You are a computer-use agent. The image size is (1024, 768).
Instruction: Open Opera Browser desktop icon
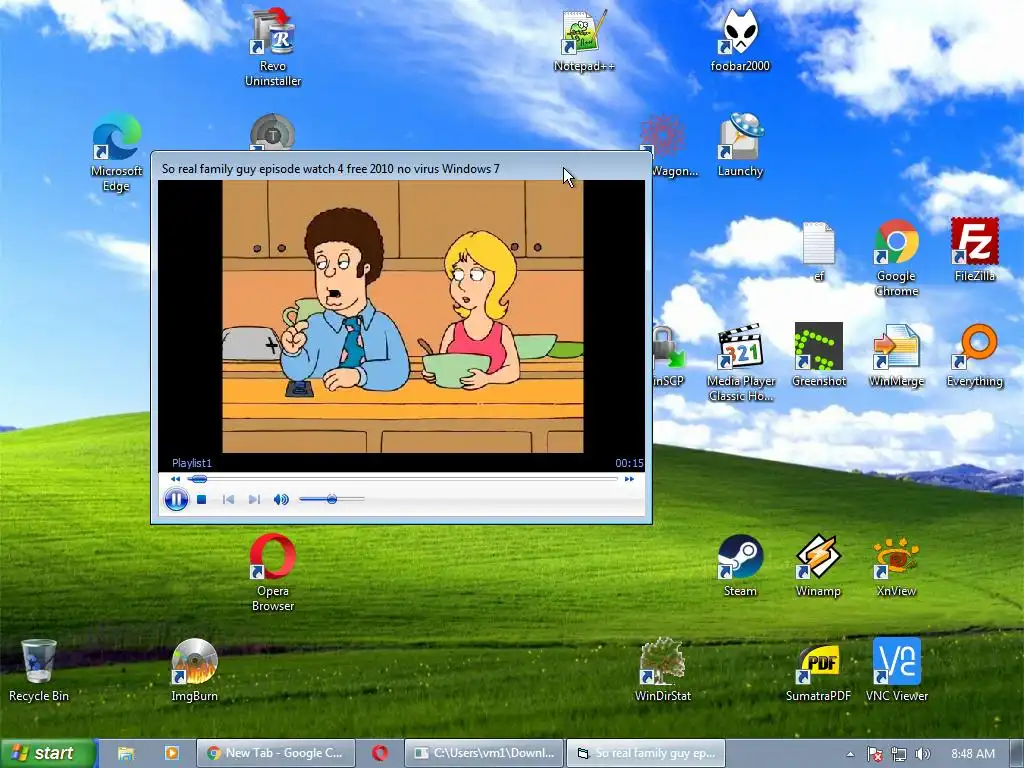click(273, 573)
